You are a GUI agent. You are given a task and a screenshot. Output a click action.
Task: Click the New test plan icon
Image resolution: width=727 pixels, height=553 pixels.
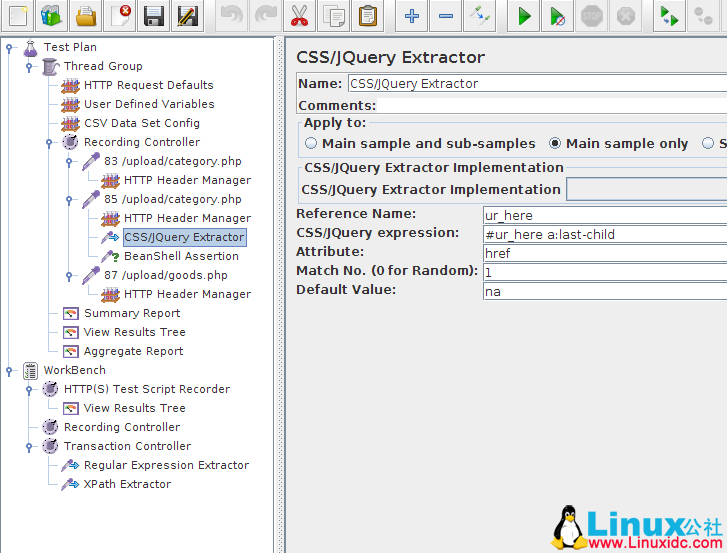[18, 16]
